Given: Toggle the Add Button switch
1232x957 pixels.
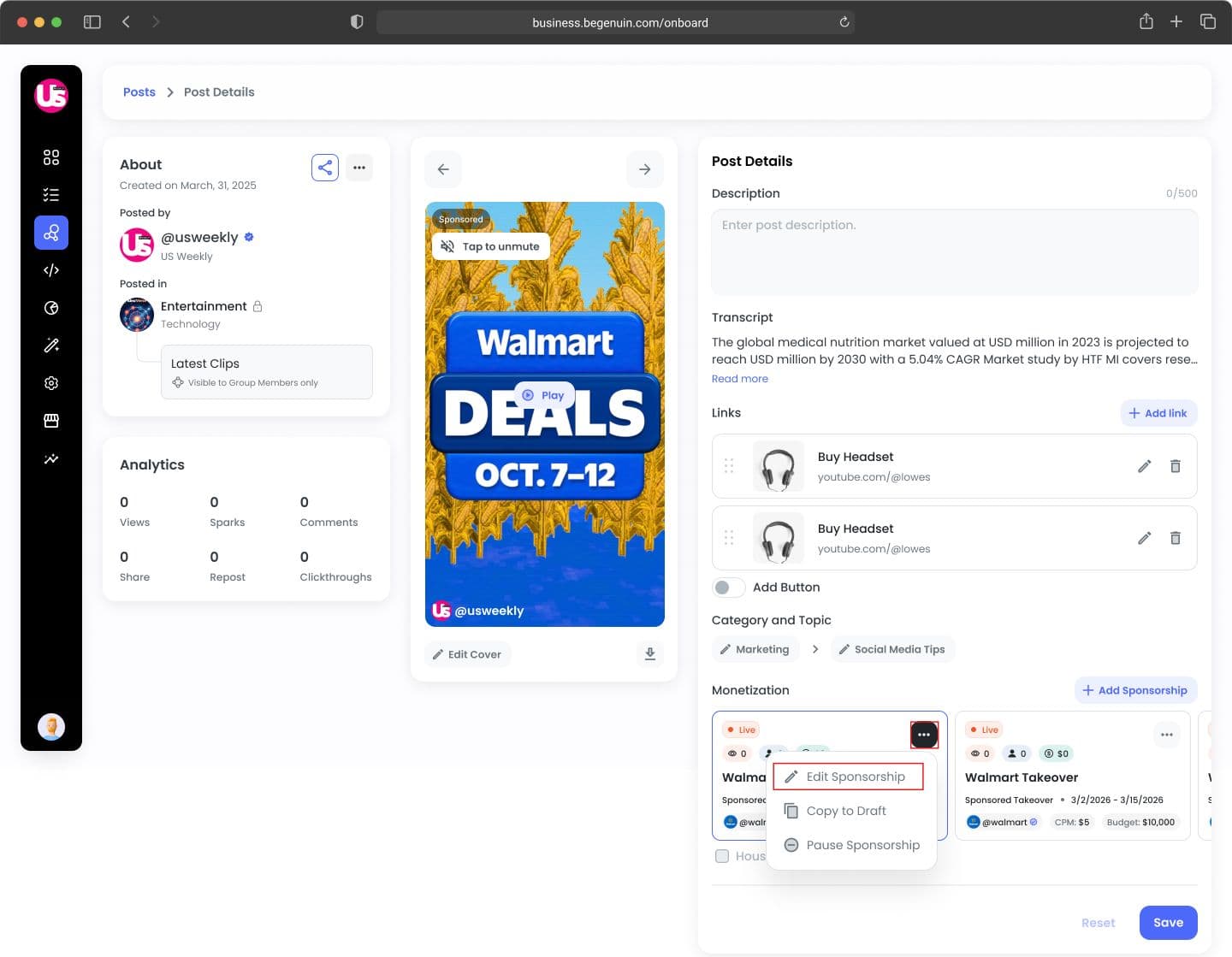Looking at the screenshot, I should click(728, 588).
